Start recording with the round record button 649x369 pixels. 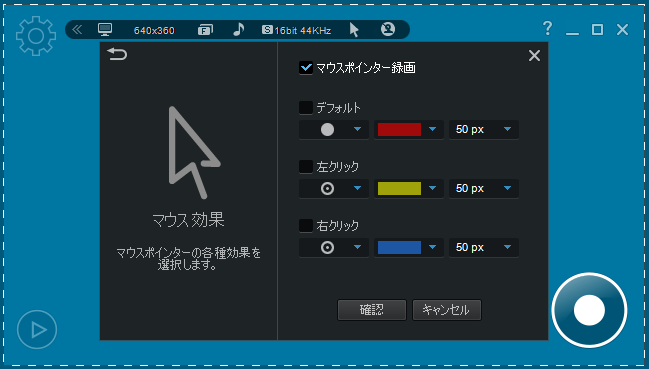pyautogui.click(x=589, y=310)
